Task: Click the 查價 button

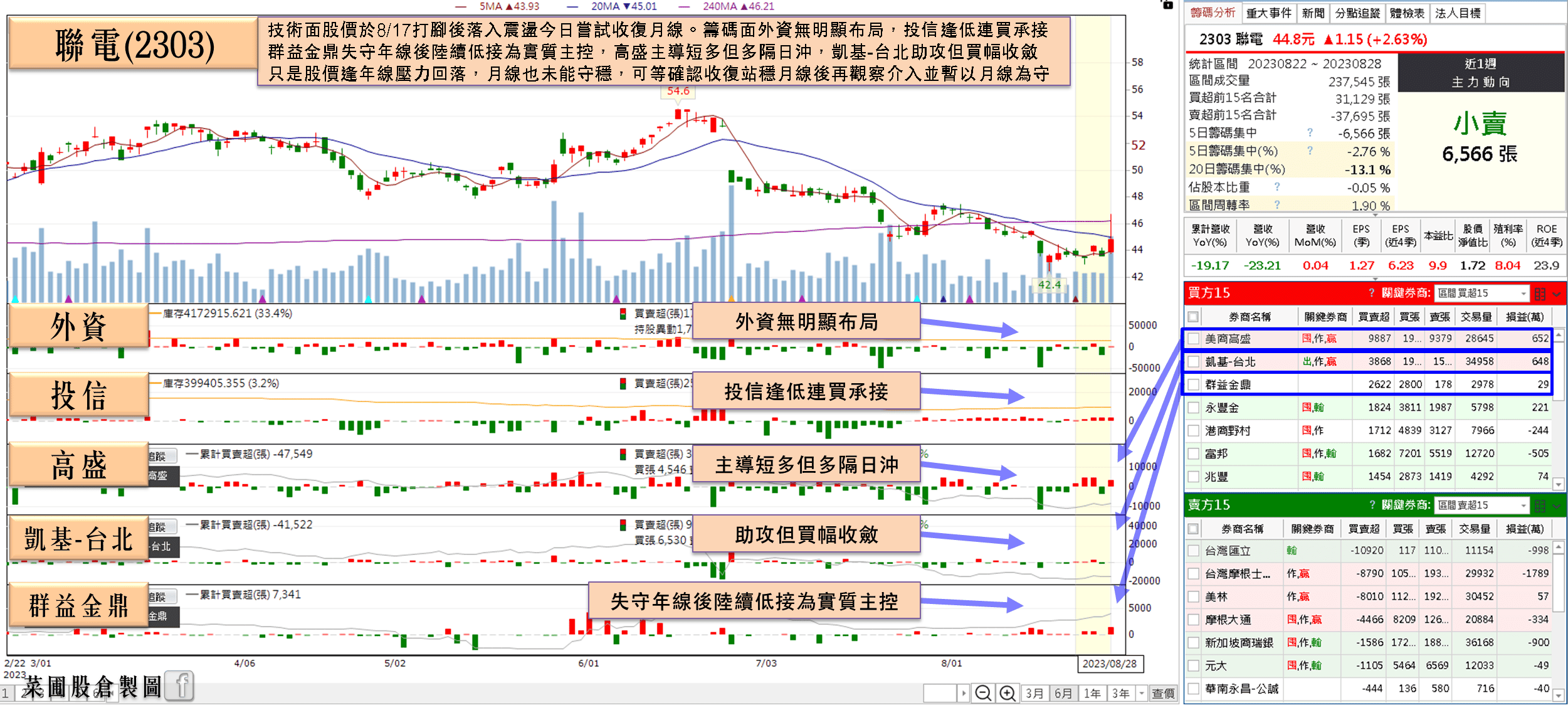Action: pyautogui.click(x=1163, y=693)
